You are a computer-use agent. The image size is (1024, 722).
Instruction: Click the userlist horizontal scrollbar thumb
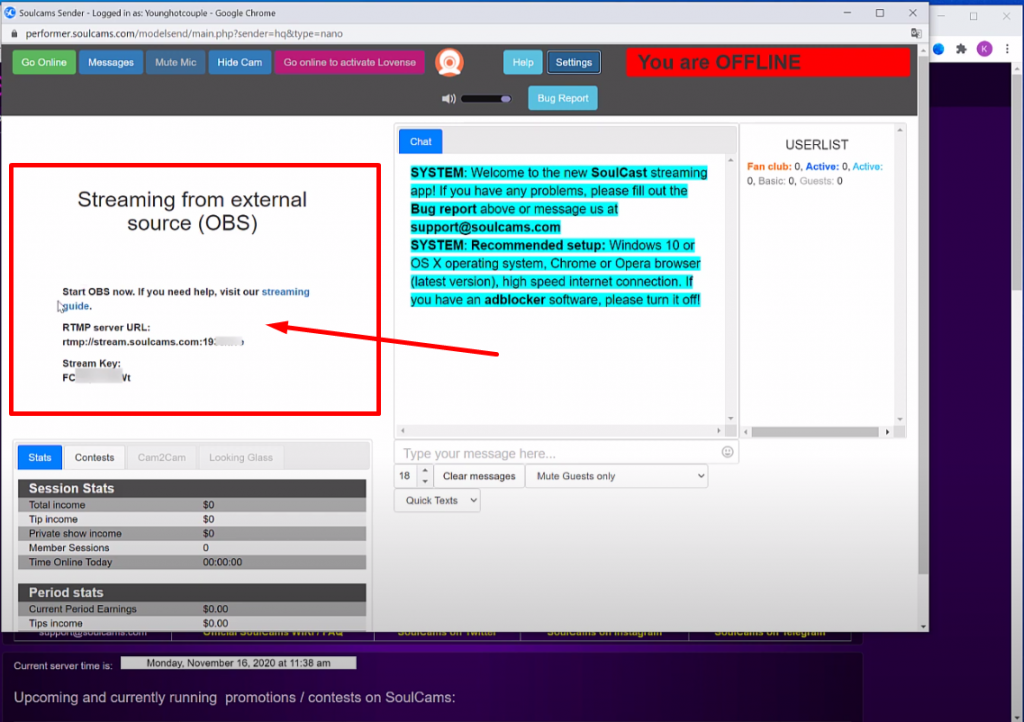coord(815,432)
